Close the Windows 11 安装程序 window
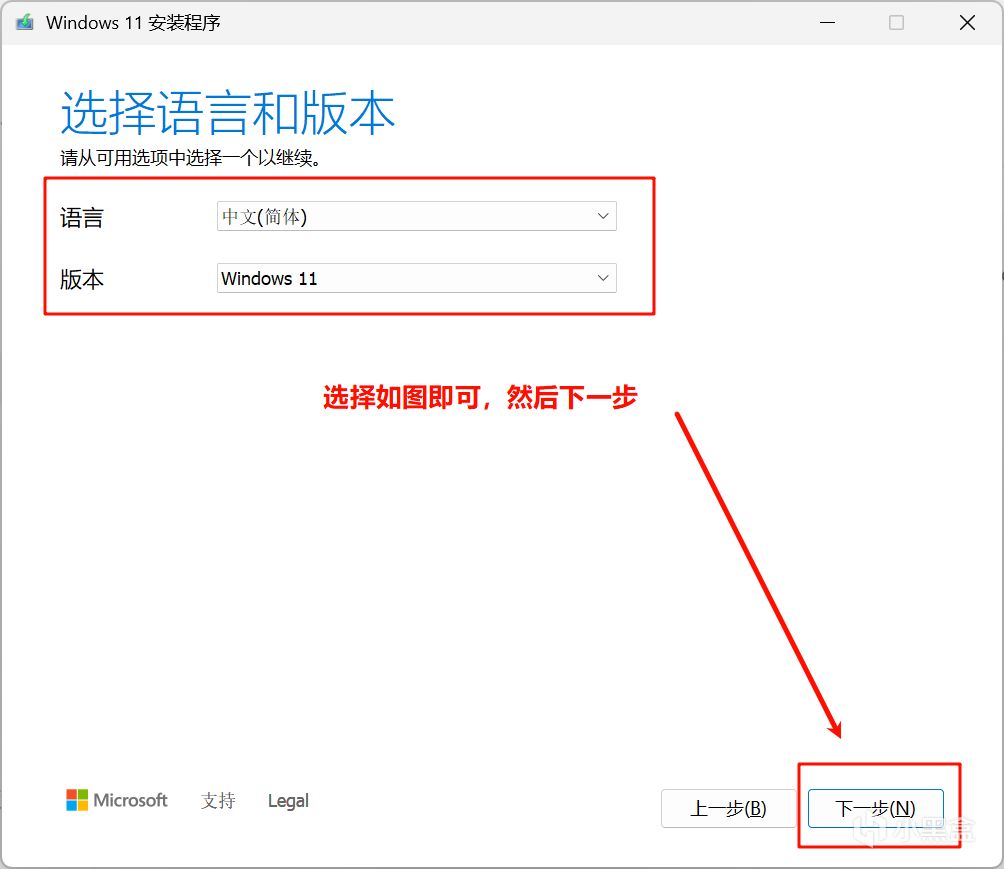 [967, 22]
